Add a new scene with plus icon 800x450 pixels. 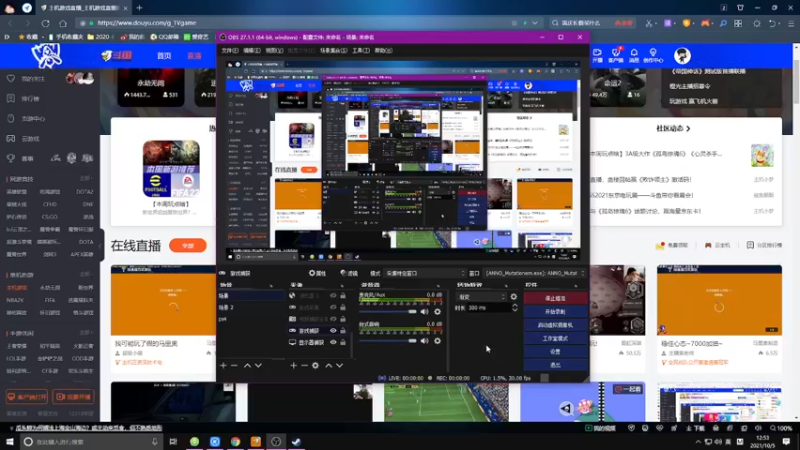click(x=223, y=365)
